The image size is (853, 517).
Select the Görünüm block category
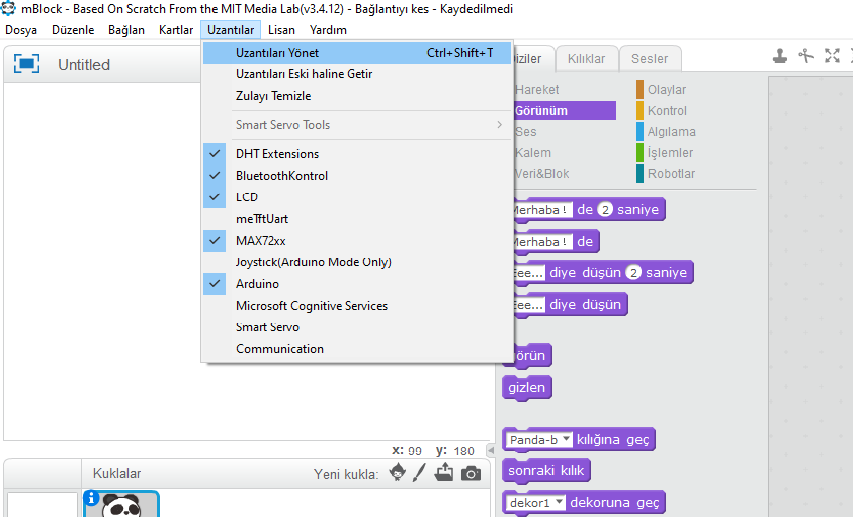click(x=564, y=110)
